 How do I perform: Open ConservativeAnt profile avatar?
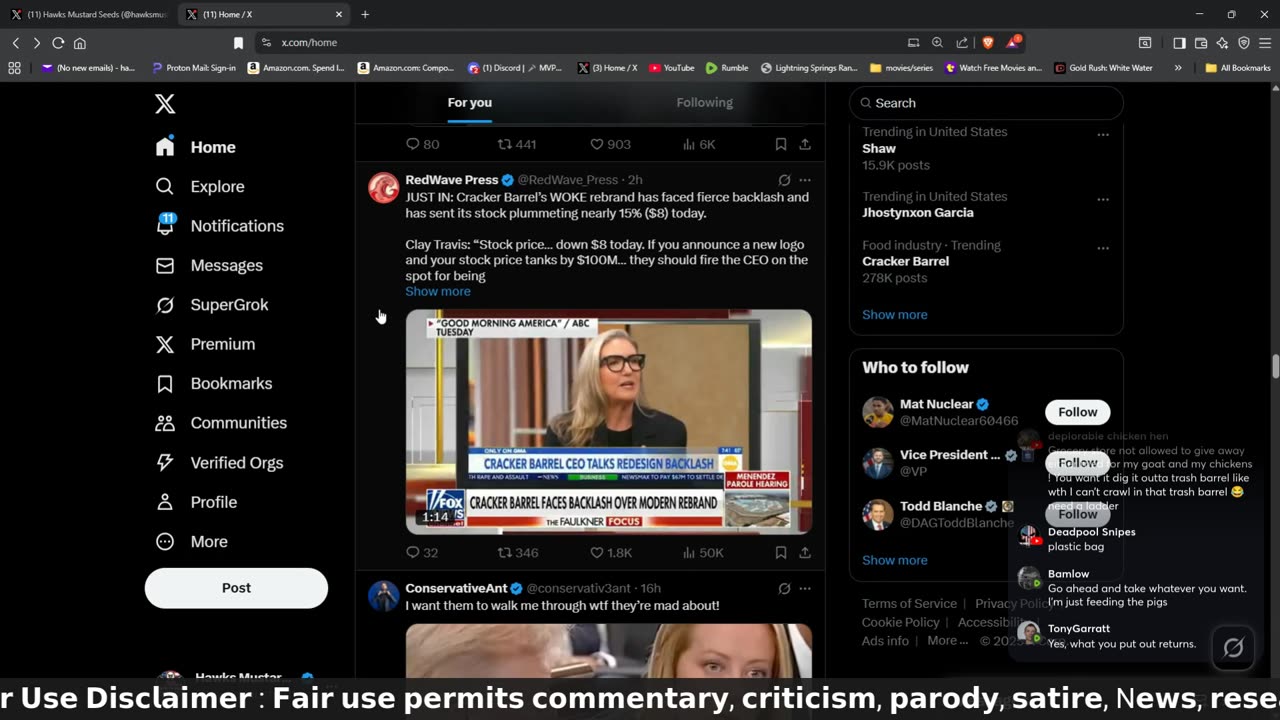(384, 596)
